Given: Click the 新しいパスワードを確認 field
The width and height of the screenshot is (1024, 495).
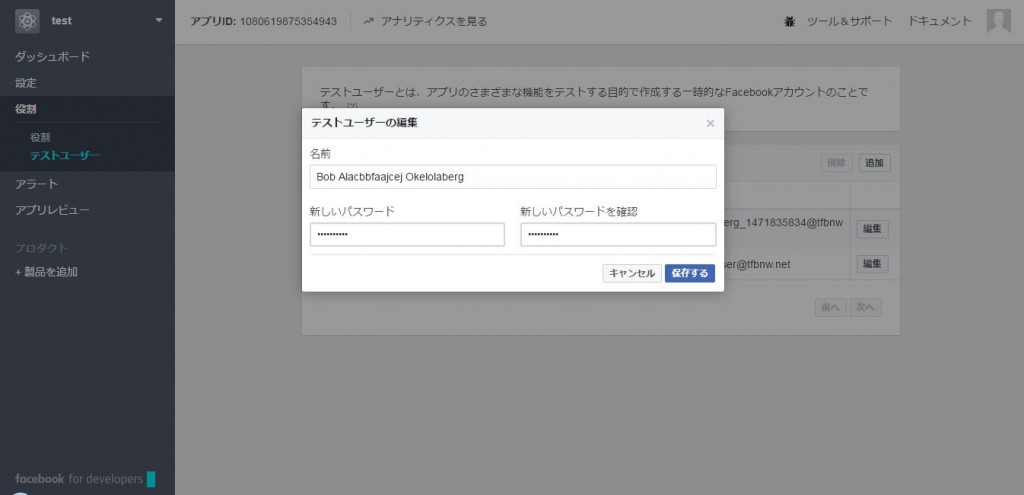Looking at the screenshot, I should tap(618, 234).
